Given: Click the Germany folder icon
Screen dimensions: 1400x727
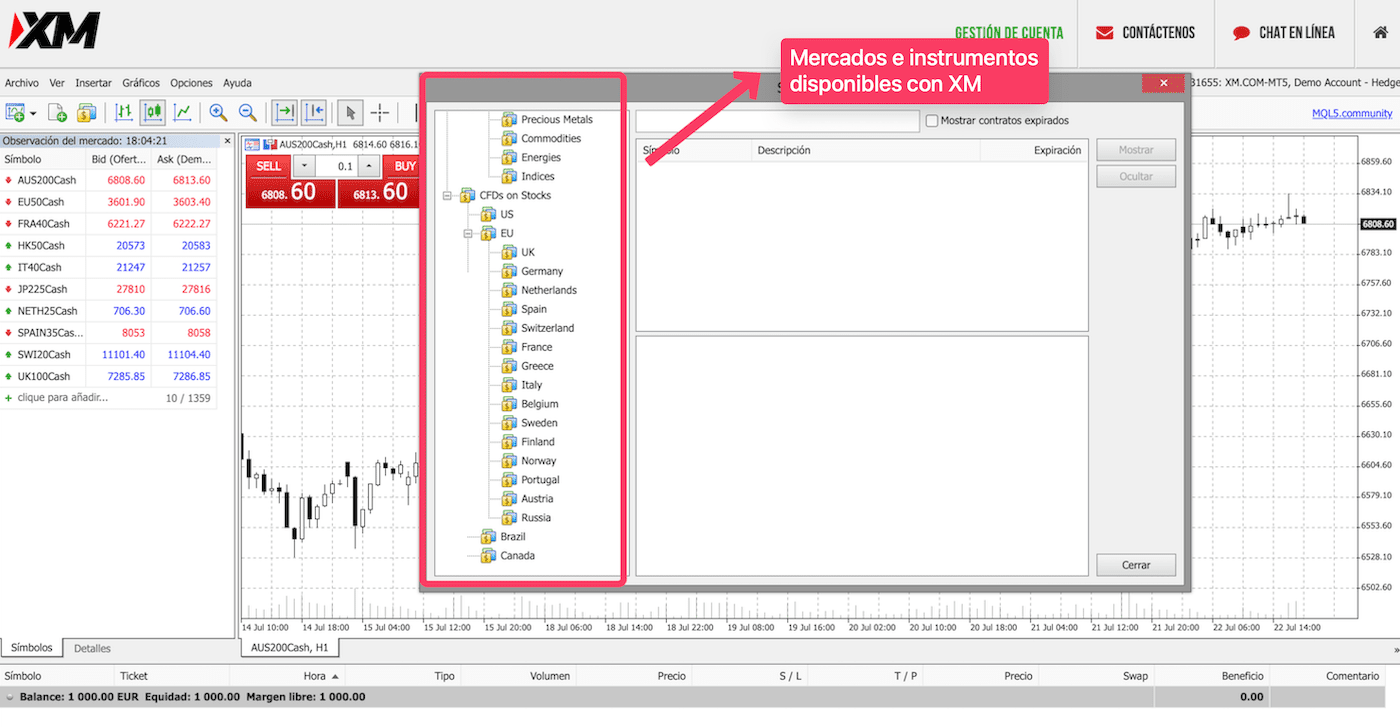Looking at the screenshot, I should pyautogui.click(x=509, y=271).
